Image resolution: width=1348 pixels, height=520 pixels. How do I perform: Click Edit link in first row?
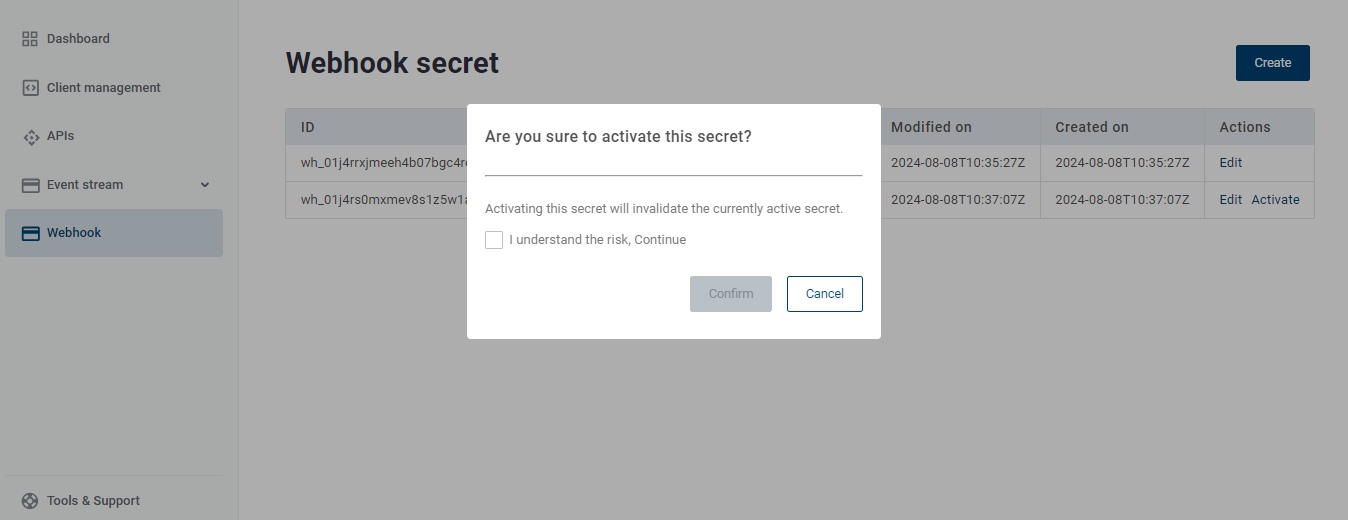(1230, 163)
